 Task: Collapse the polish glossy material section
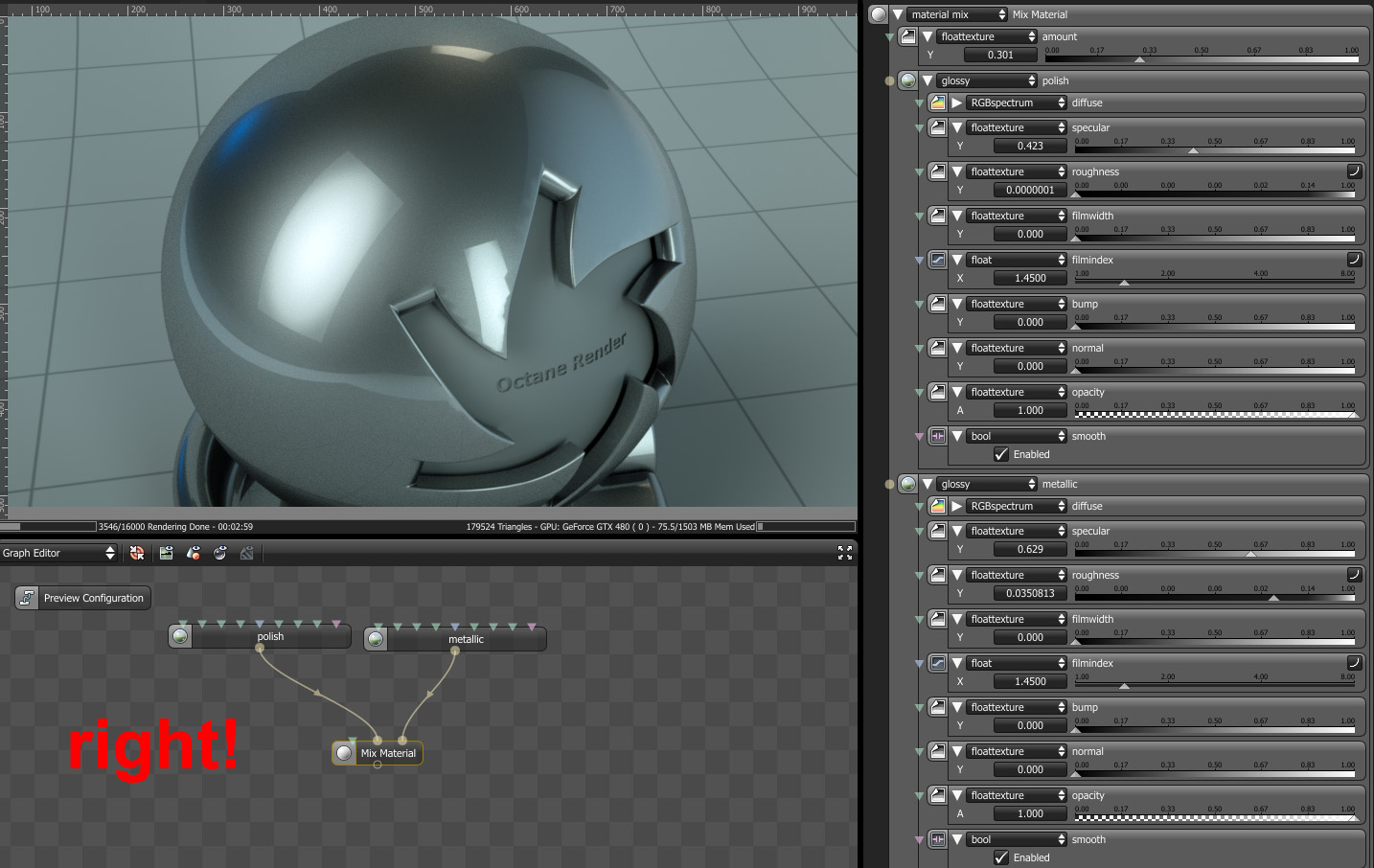click(927, 80)
